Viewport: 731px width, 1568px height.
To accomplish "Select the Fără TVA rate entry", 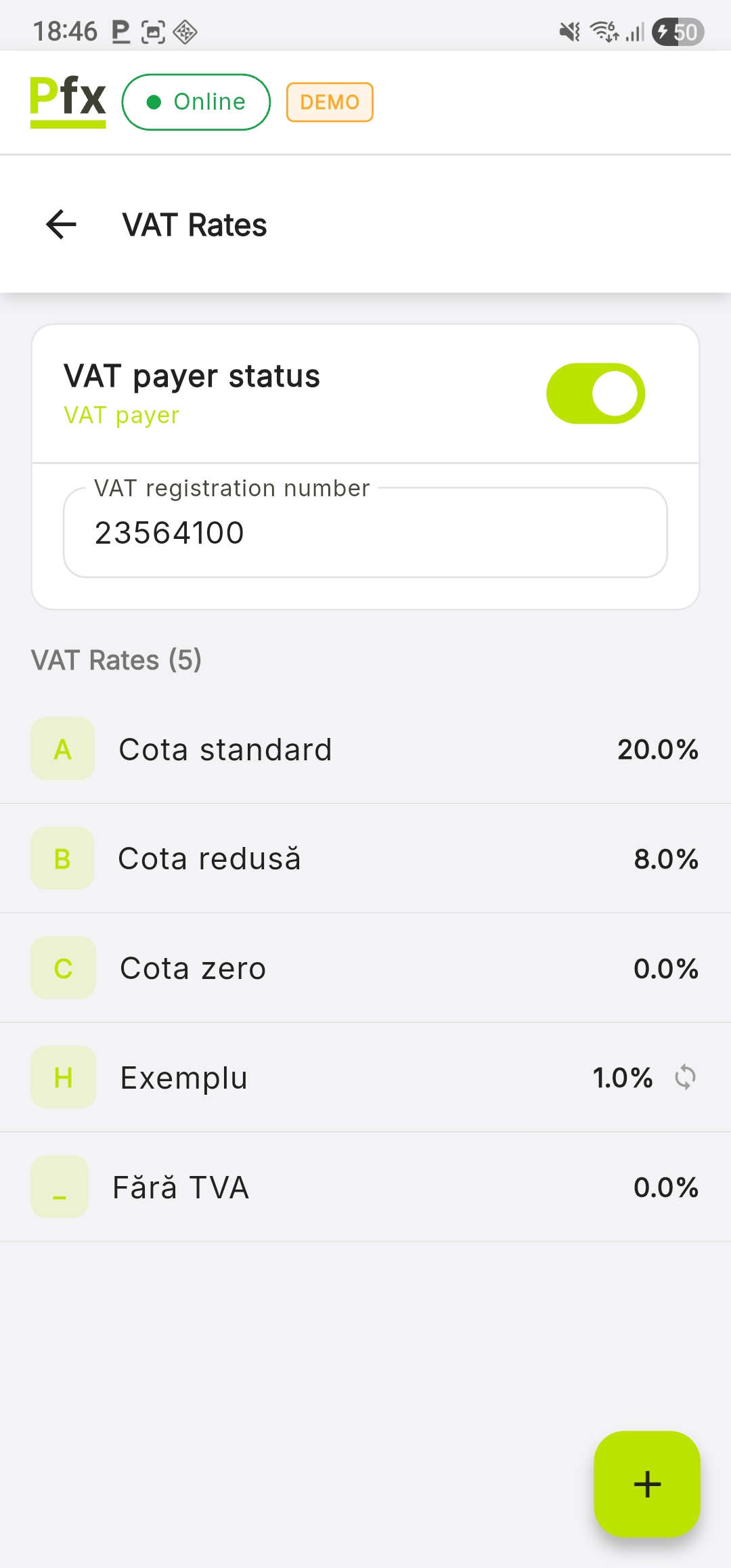I will pos(365,1188).
